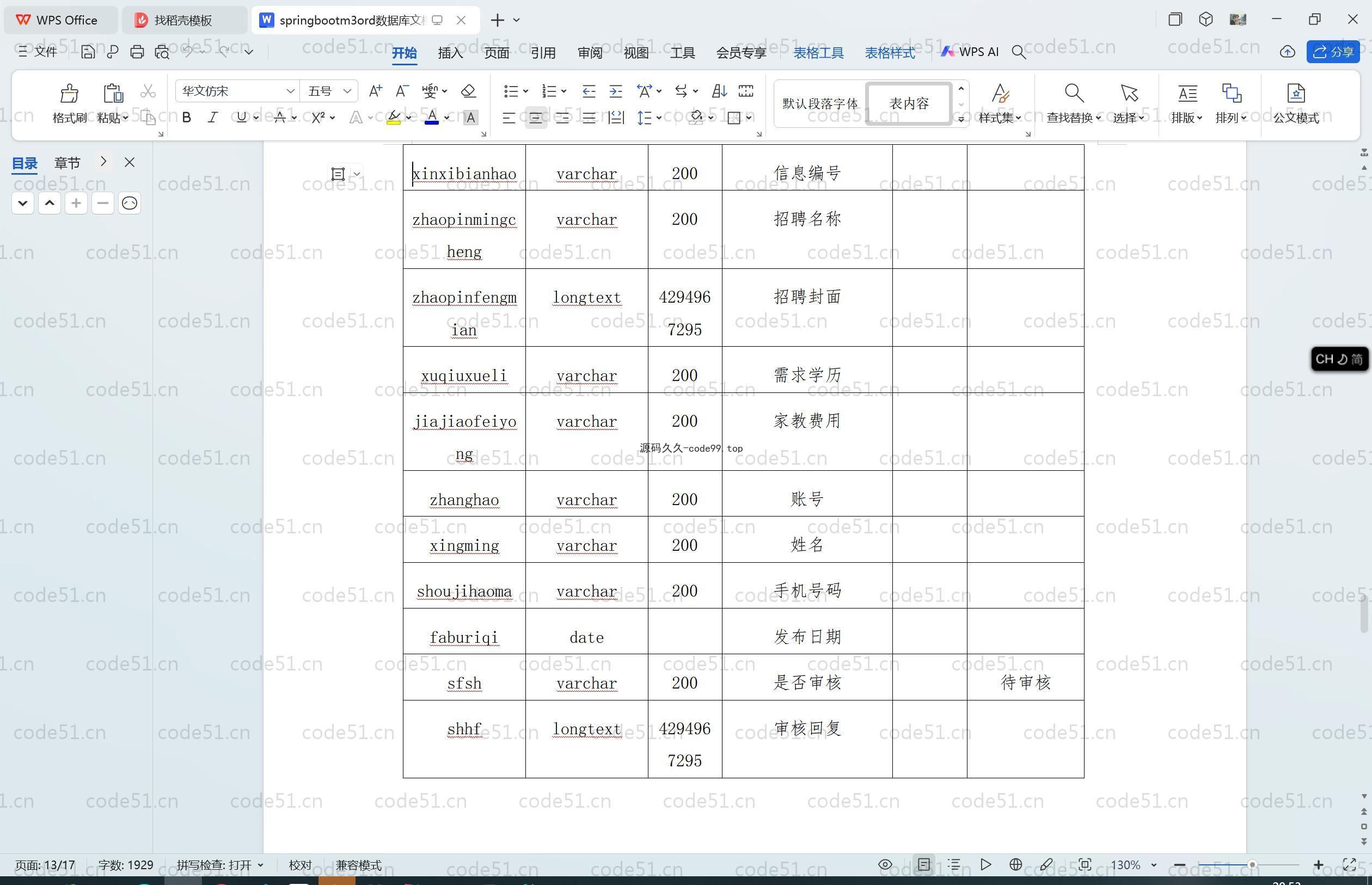Viewport: 1372px width, 885px height.
Task: Open the 页面 Page tab
Action: (497, 53)
